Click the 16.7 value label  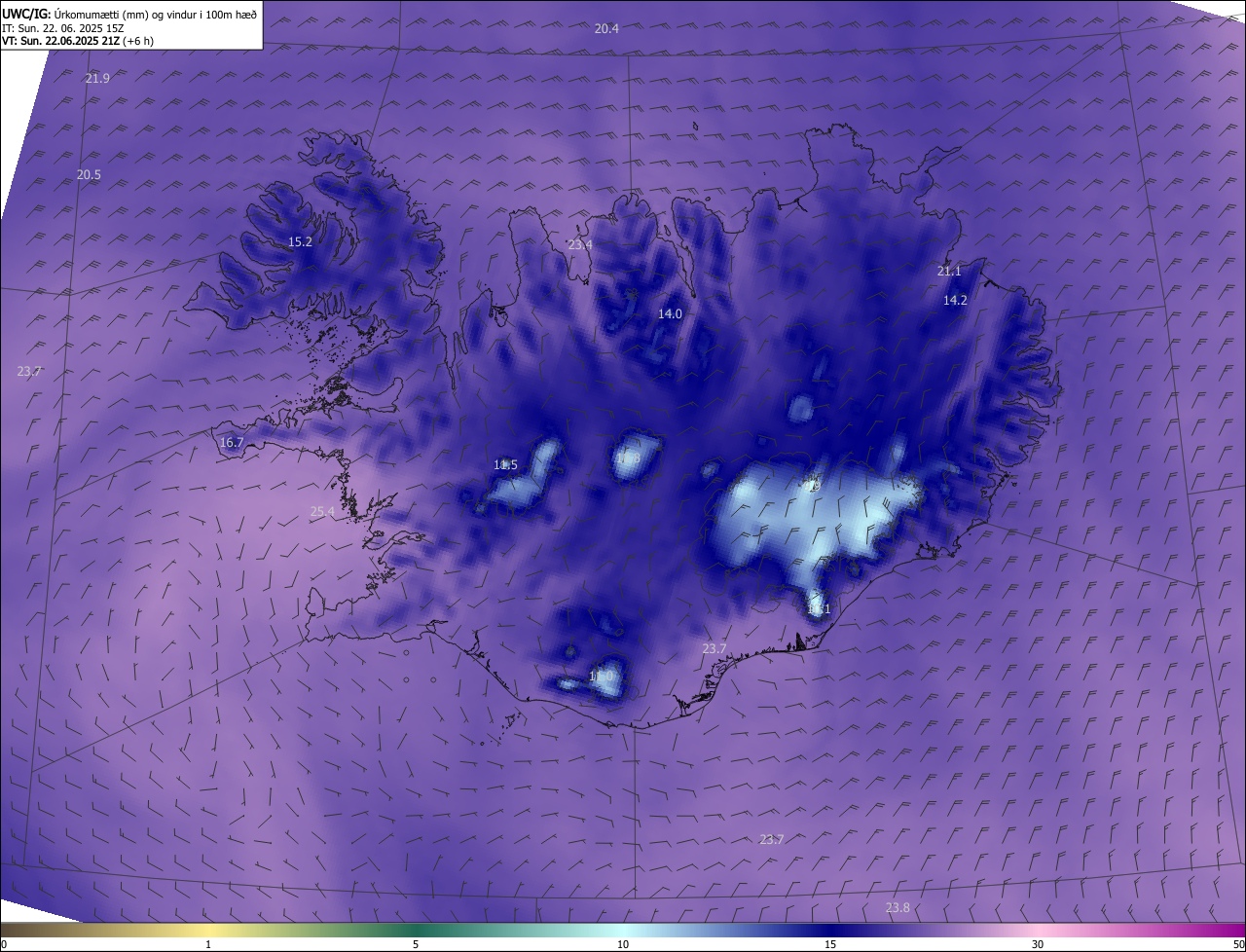[x=232, y=442]
